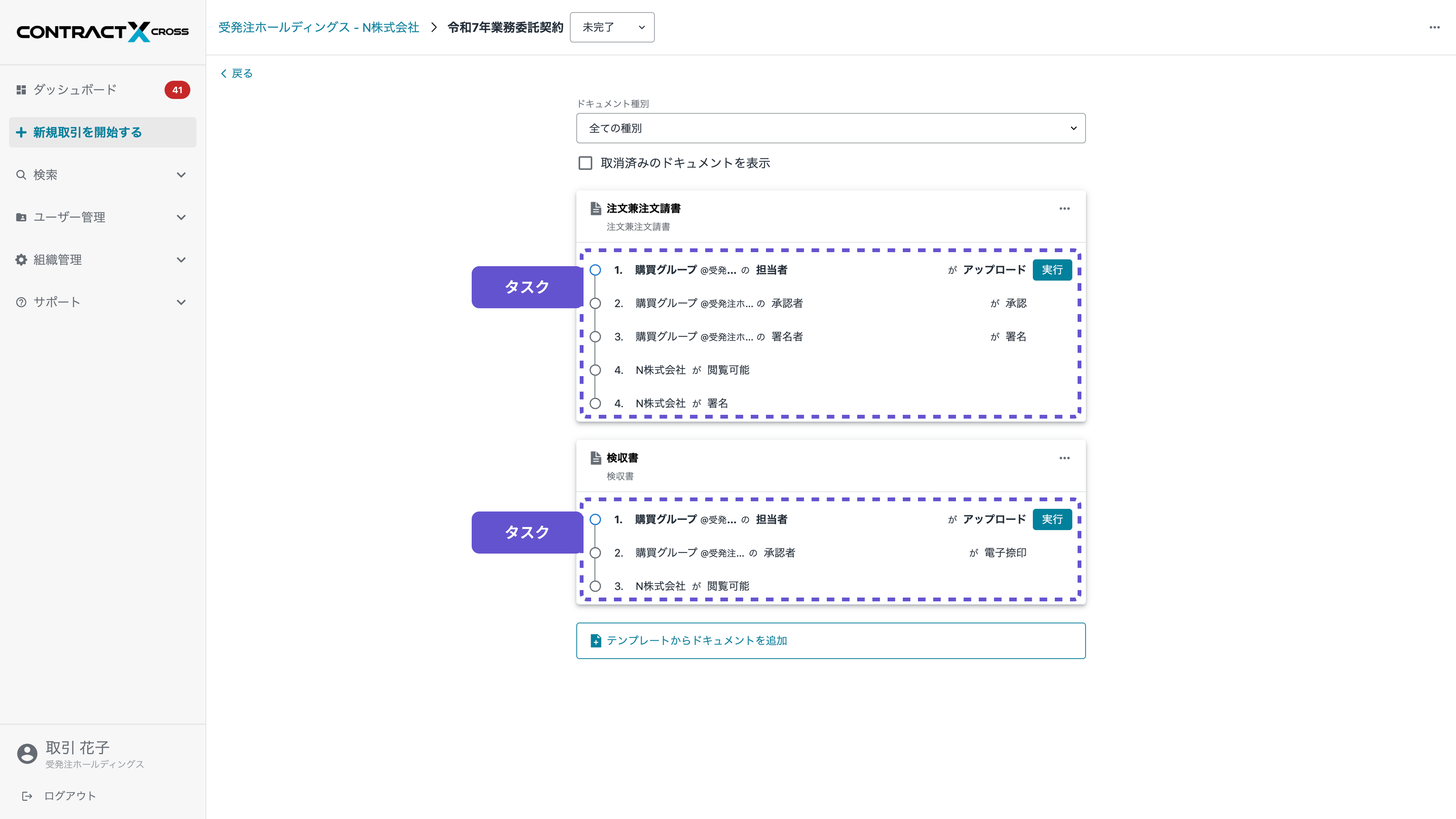The image size is (1456, 819).
Task: Open the 全ての種別 document type dropdown
Action: (x=830, y=128)
